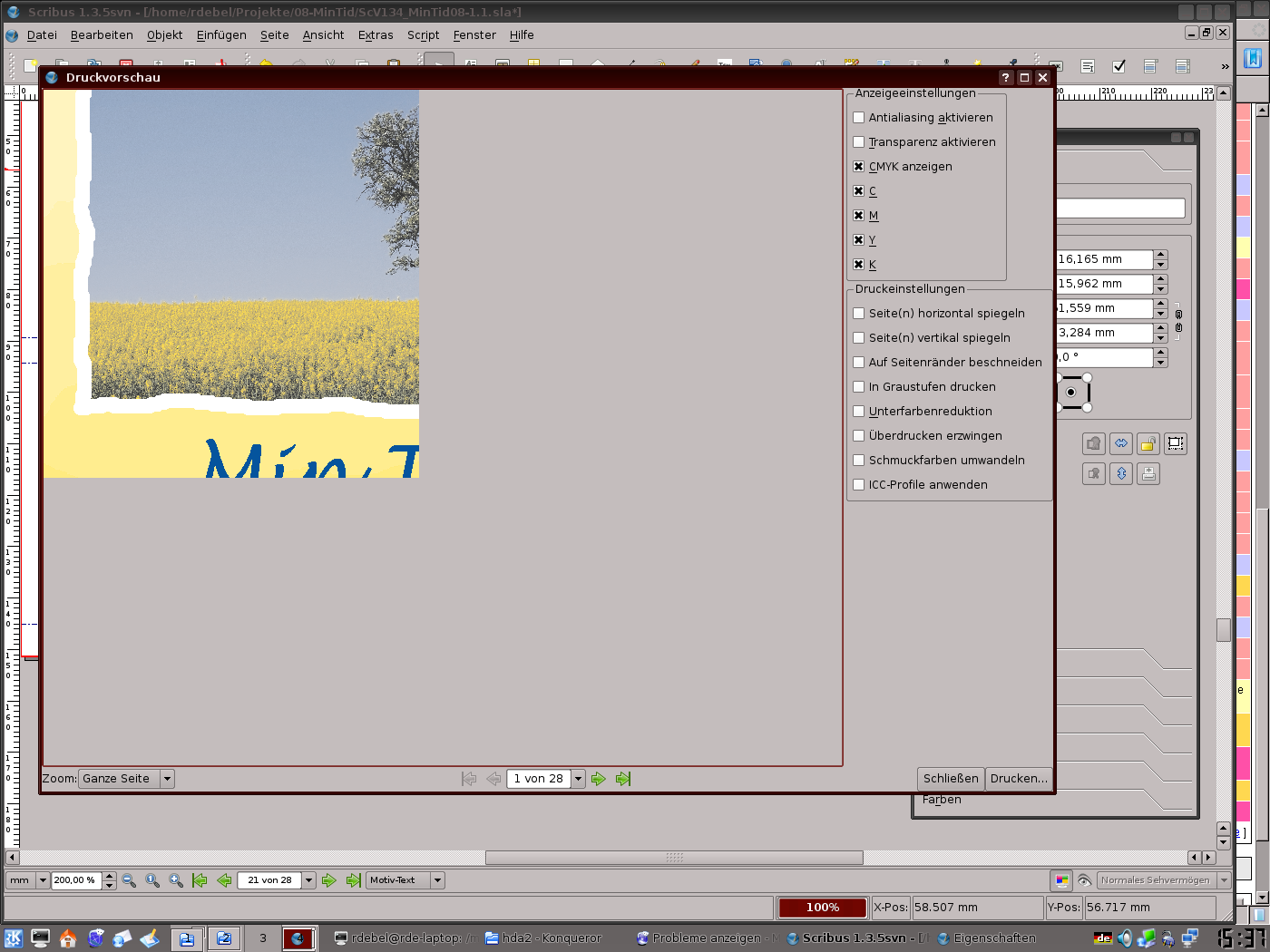Click the lock icon in properties panel
This screenshot has height=952, width=1270.
click(x=1148, y=443)
